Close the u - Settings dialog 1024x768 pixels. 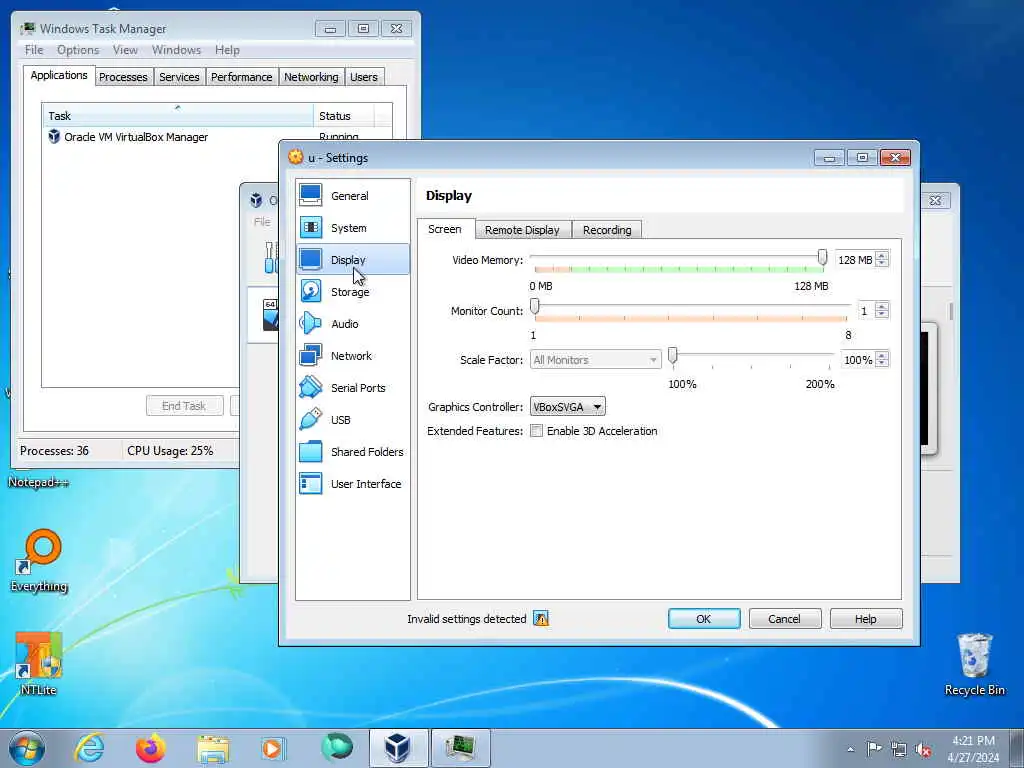coord(895,157)
